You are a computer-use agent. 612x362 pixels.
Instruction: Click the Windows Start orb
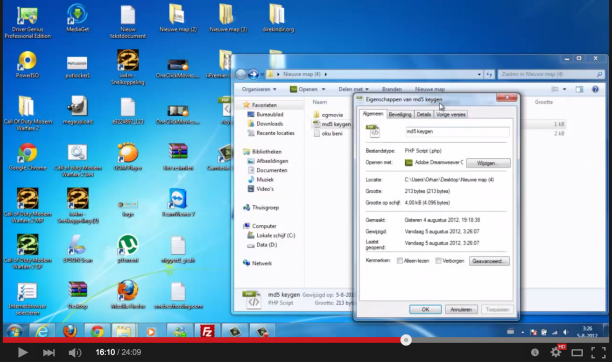(x=14, y=332)
